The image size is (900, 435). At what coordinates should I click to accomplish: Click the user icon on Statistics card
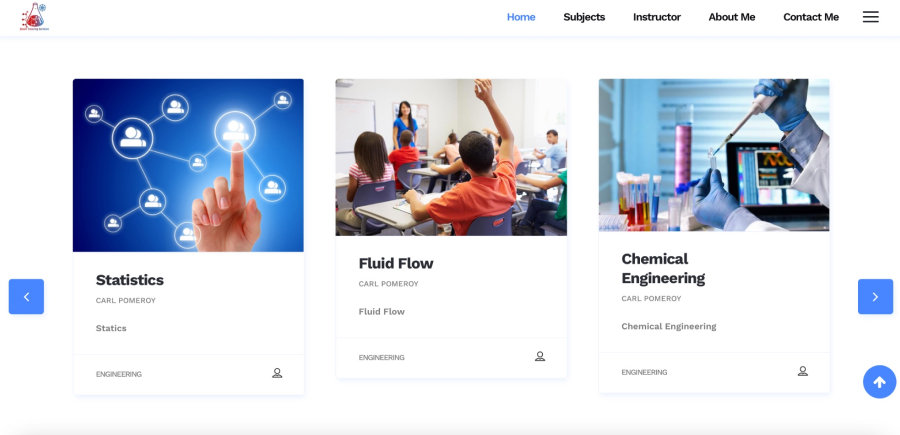277,373
